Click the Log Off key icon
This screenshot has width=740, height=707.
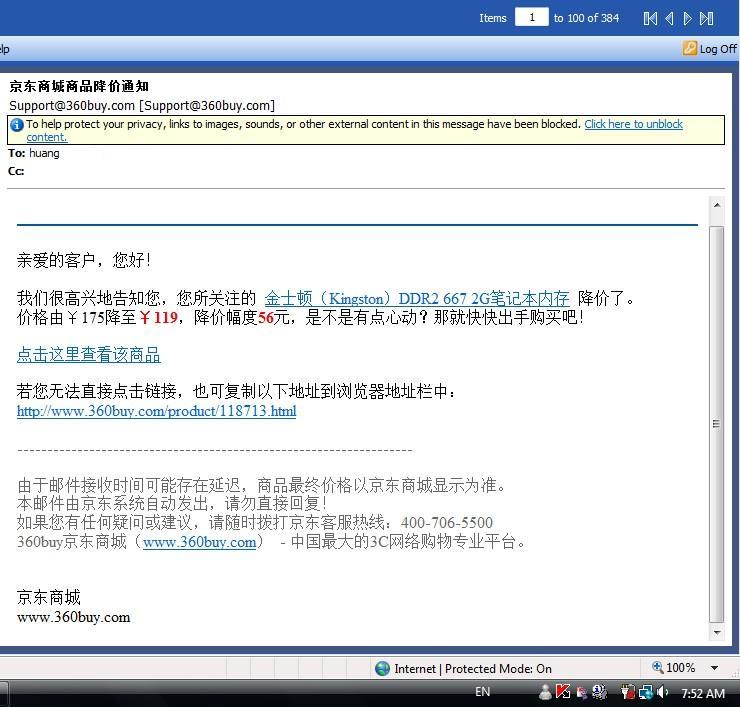(690, 48)
